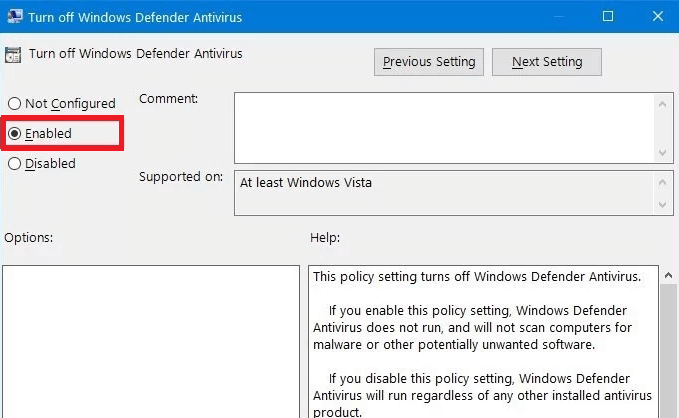The width and height of the screenshot is (679, 418).
Task: Click the Help pane vertical scrollbar track
Action: 668,351
